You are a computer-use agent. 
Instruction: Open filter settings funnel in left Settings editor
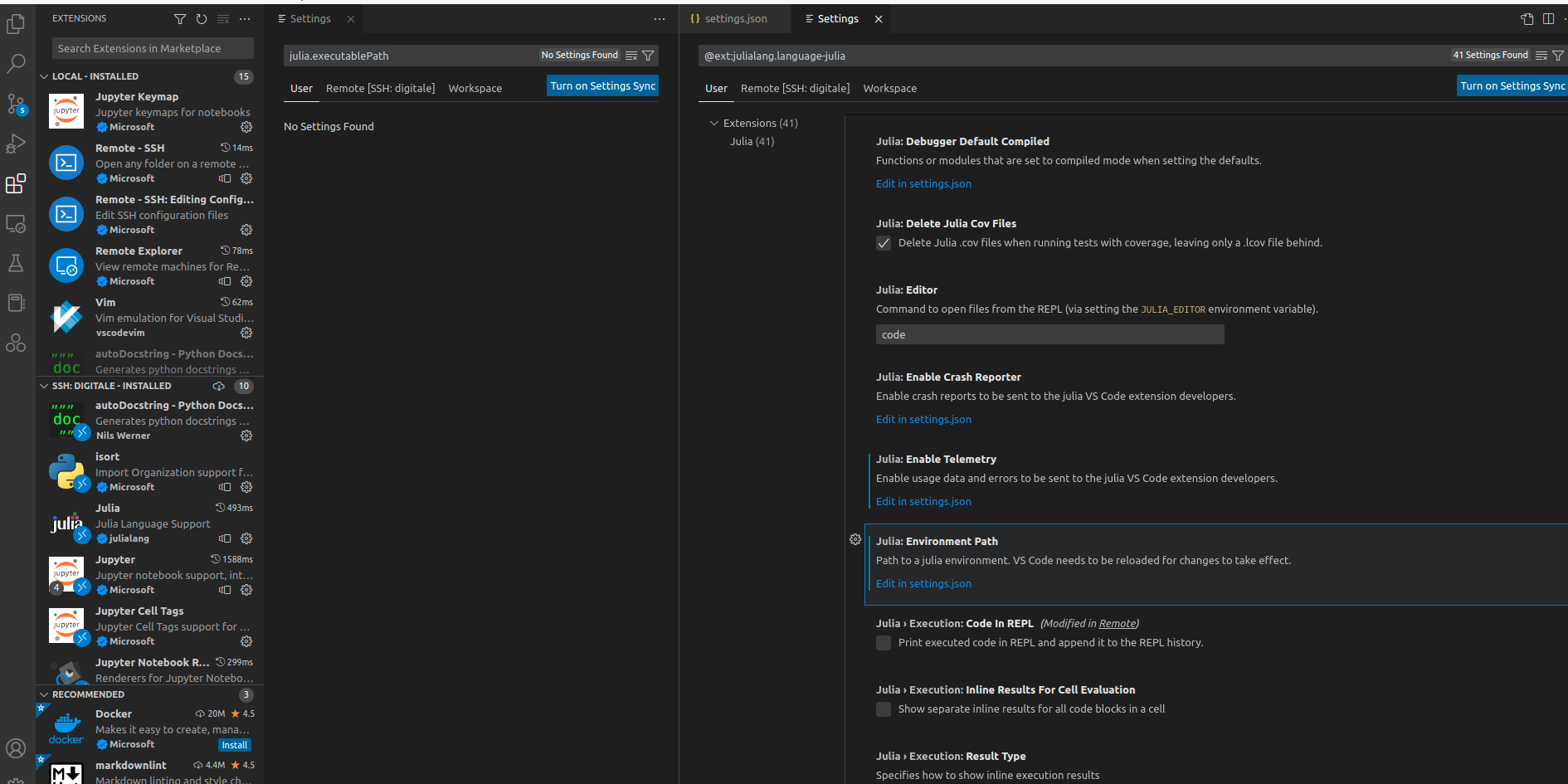point(649,56)
